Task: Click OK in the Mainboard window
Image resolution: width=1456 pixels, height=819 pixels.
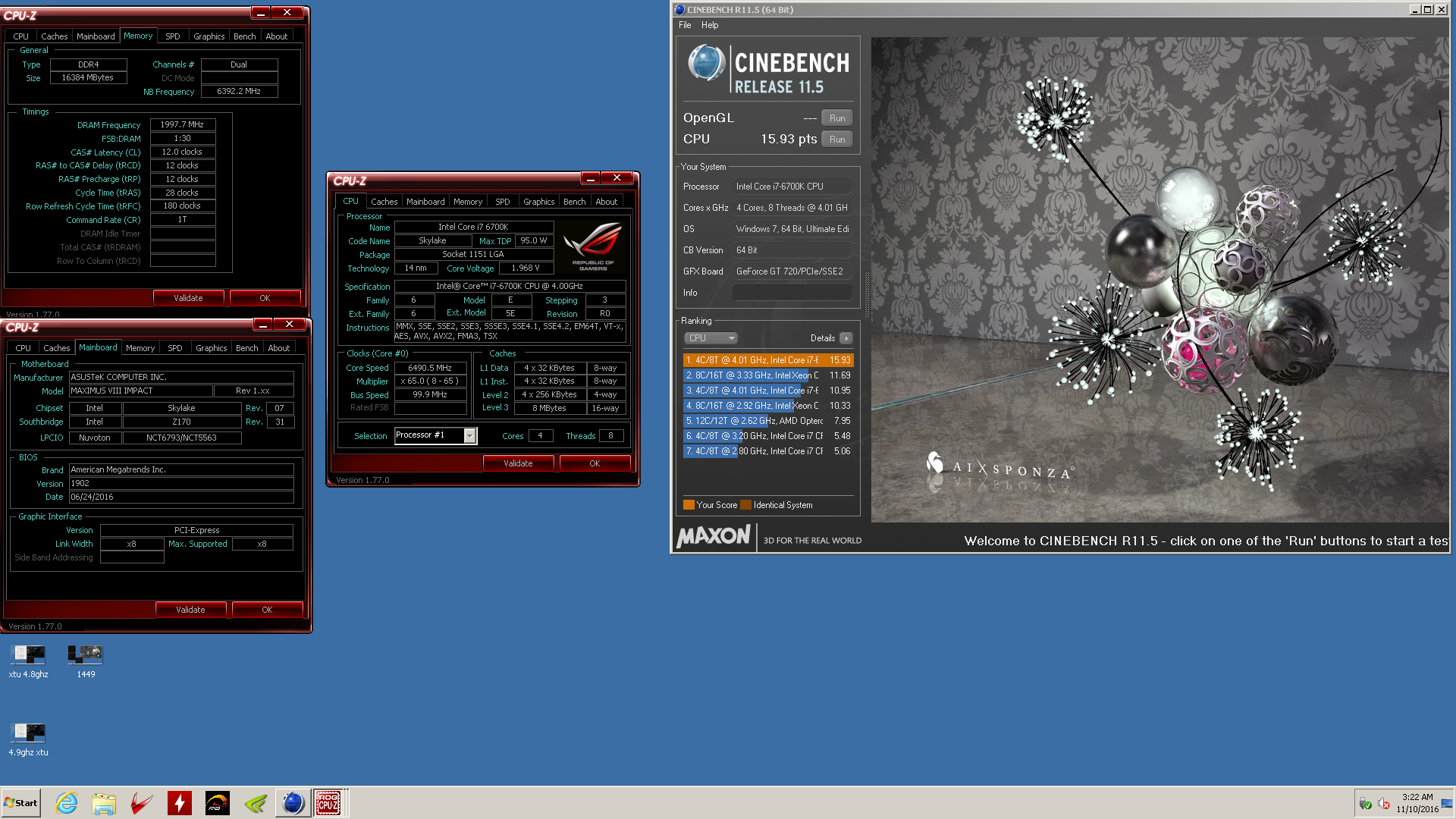Action: pos(267,610)
